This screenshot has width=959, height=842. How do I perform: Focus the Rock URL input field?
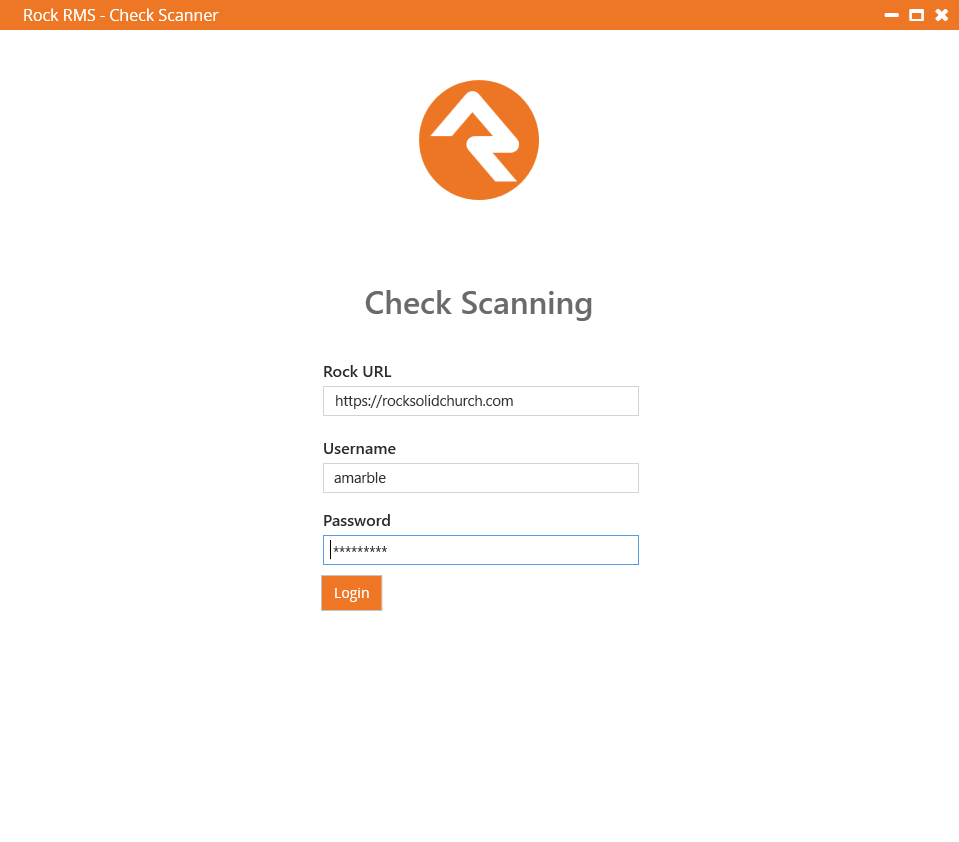pyautogui.click(x=481, y=401)
